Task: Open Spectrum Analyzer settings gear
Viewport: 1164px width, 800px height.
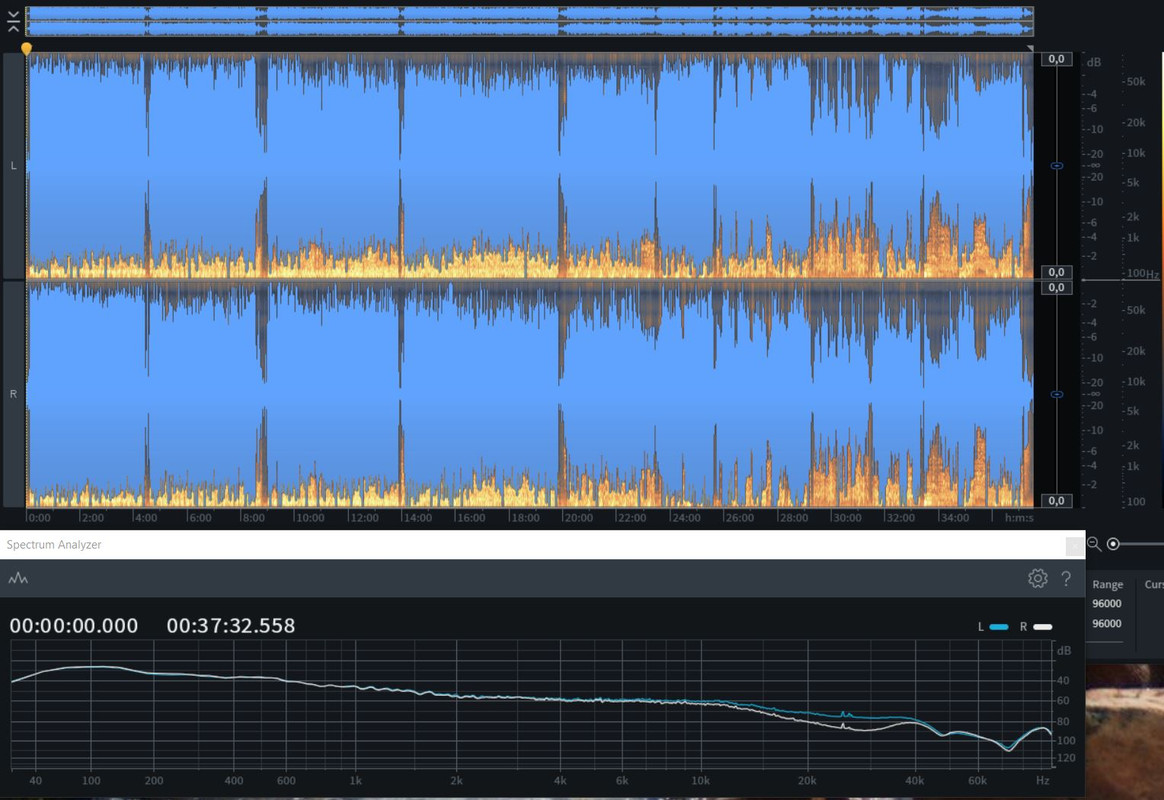Action: 1038,578
